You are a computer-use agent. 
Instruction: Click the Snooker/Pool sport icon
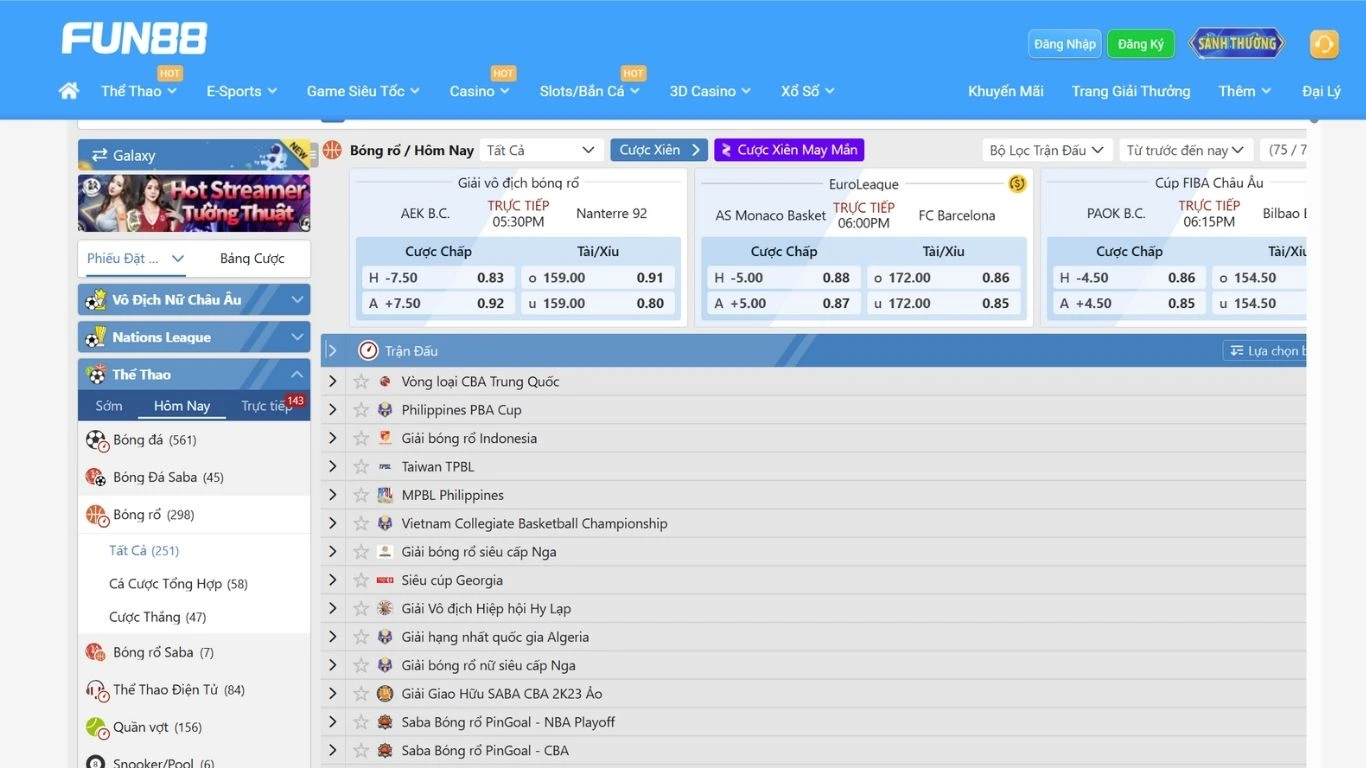96,761
